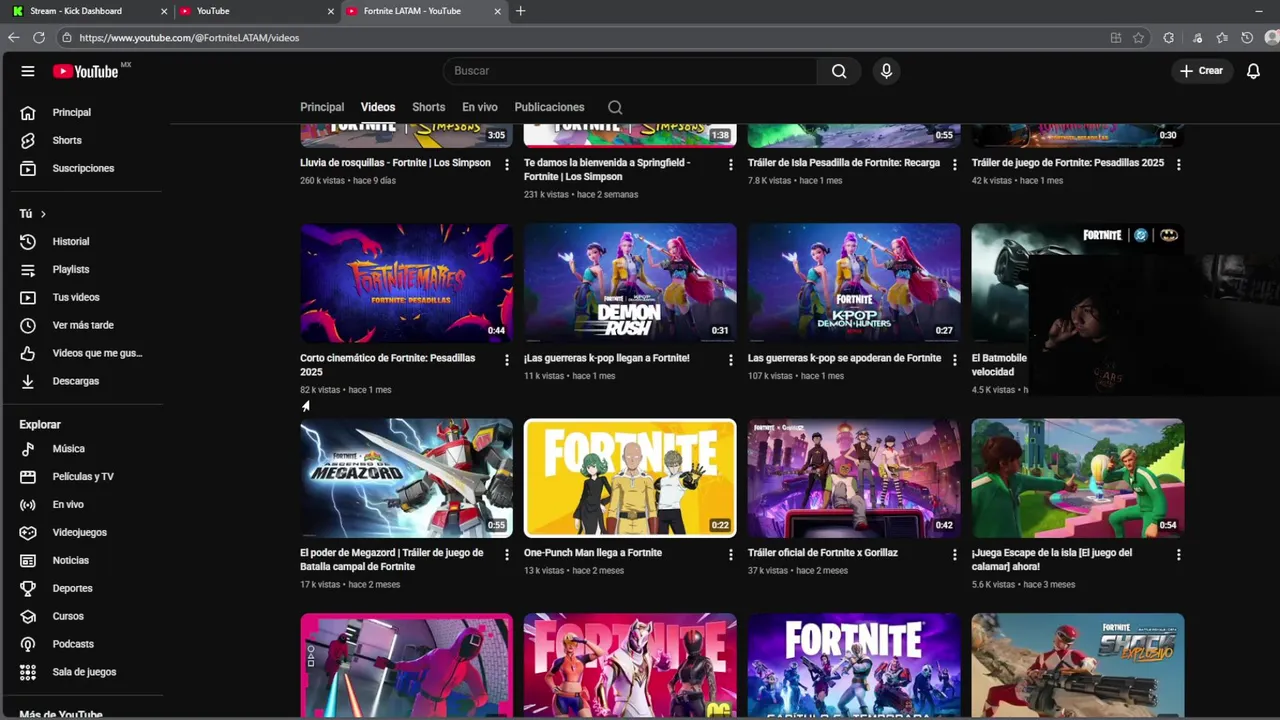Click the YouTube logo

86,71
